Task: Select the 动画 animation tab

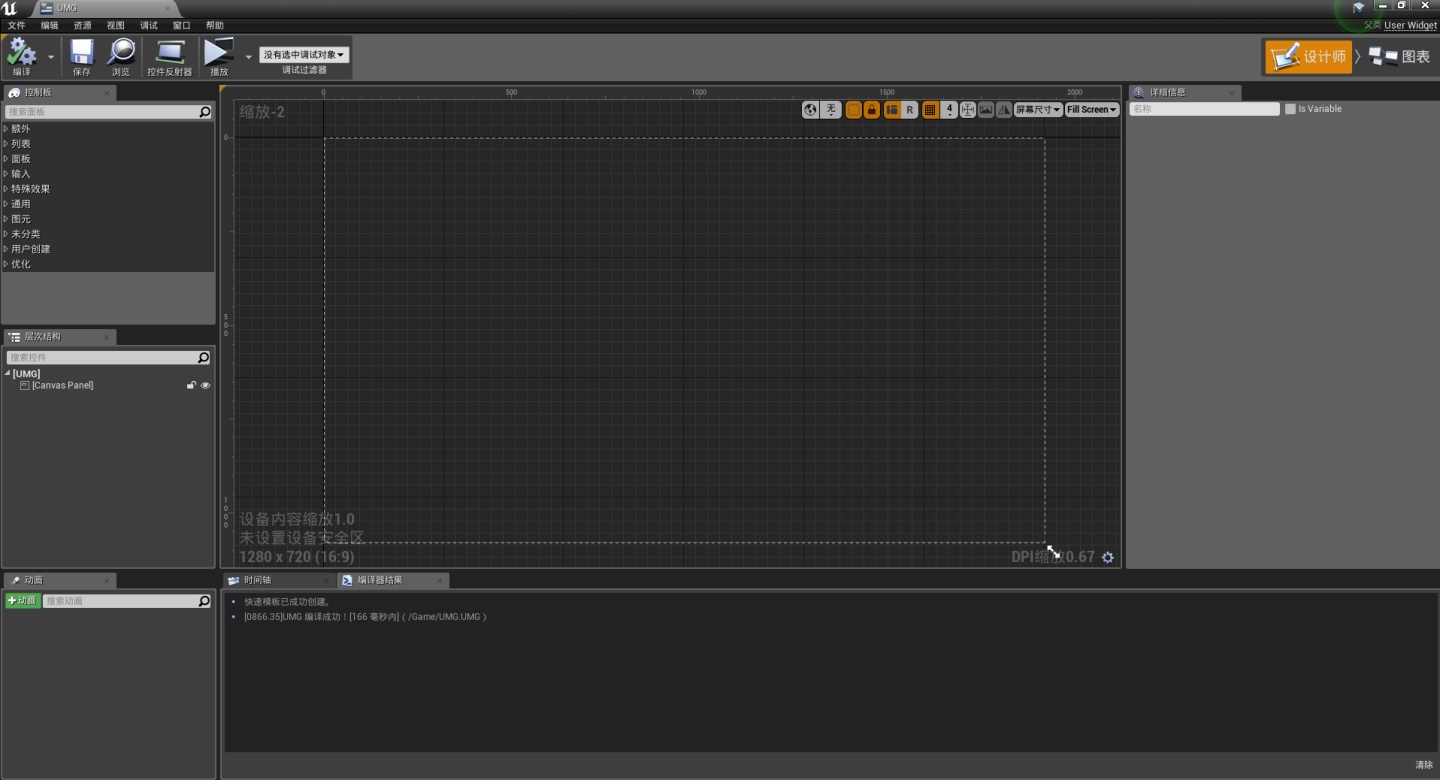Action: tap(58, 581)
